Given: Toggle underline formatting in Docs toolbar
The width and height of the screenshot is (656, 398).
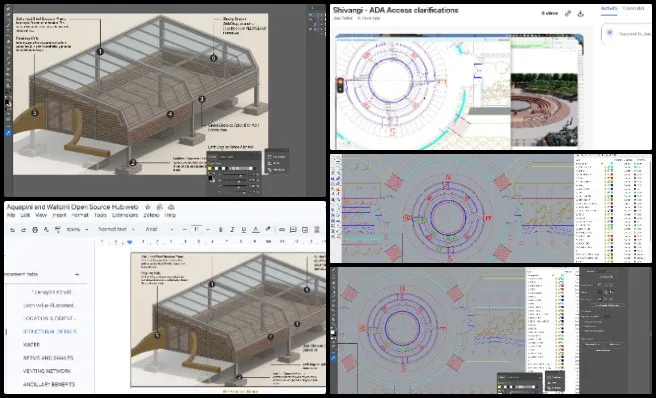Looking at the screenshot, I should point(243,229).
